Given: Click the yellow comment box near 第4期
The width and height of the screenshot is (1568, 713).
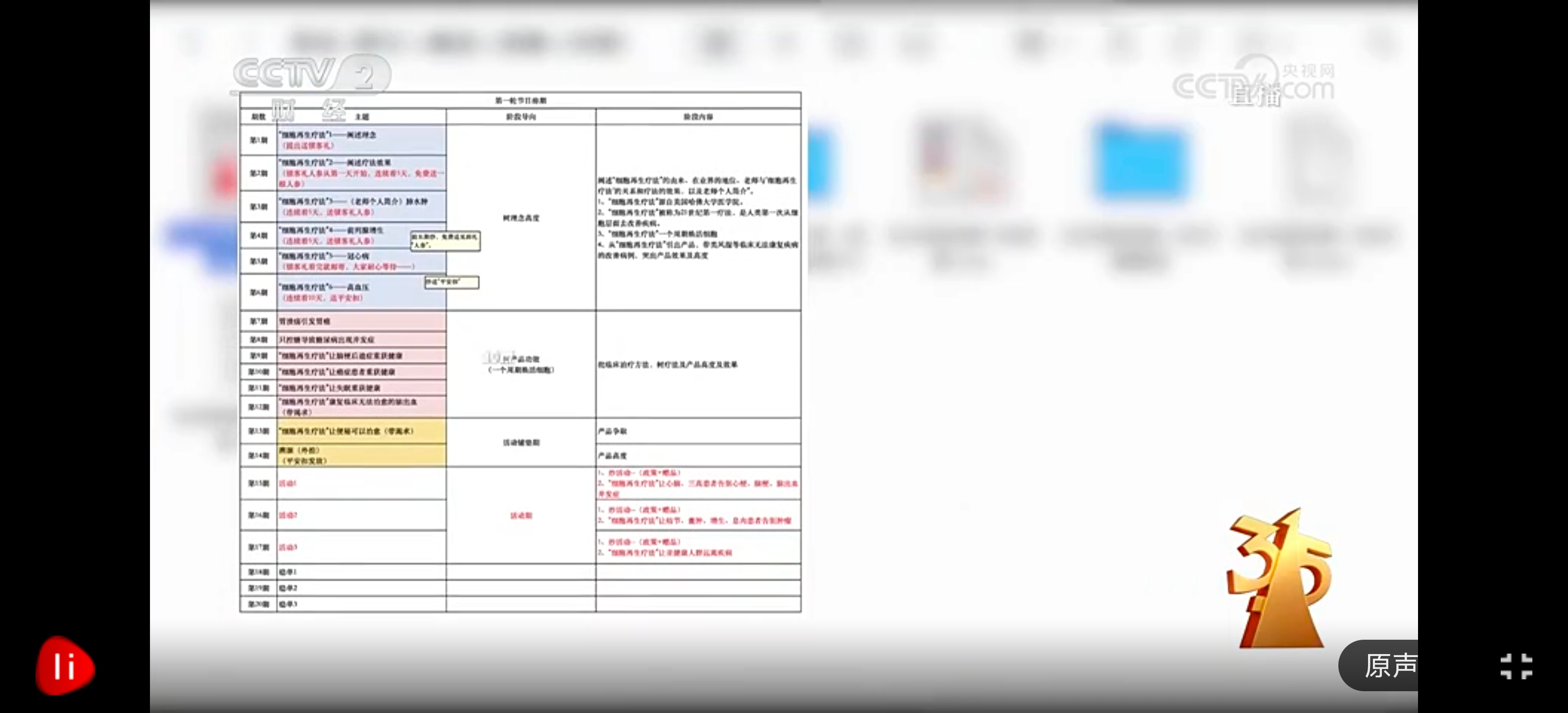Looking at the screenshot, I should tap(445, 241).
